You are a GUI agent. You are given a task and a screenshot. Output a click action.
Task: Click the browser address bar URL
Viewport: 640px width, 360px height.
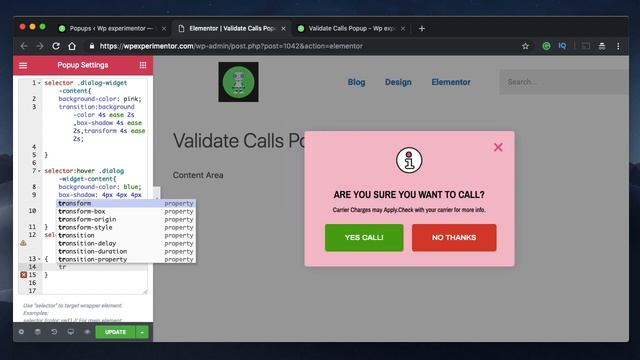tap(231, 46)
